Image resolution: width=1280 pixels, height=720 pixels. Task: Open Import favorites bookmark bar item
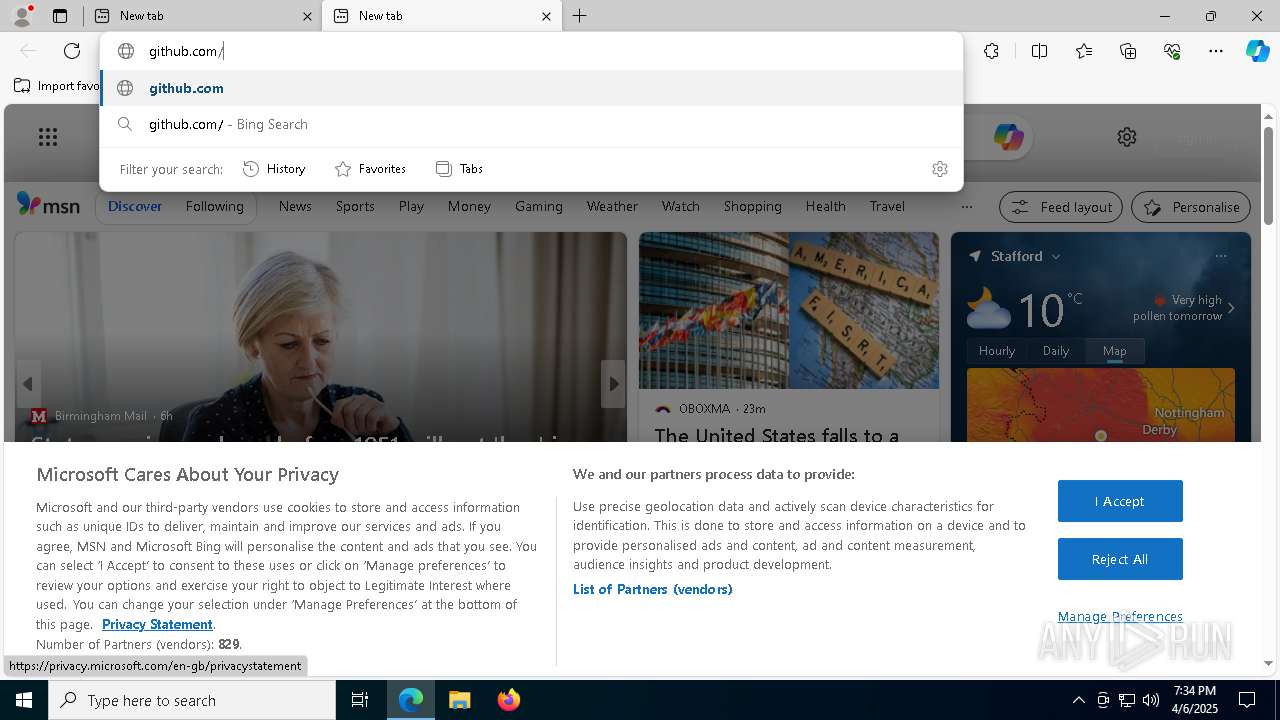tap(57, 86)
